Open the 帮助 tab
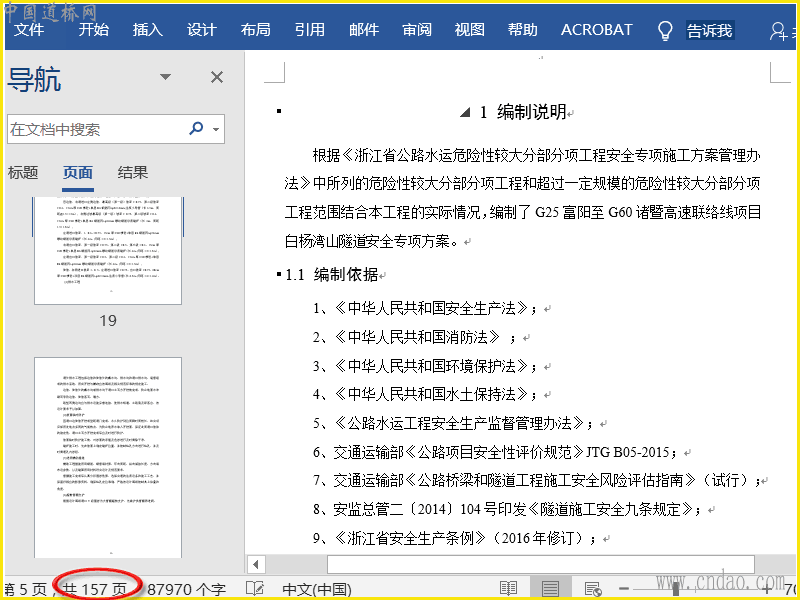 click(x=522, y=30)
